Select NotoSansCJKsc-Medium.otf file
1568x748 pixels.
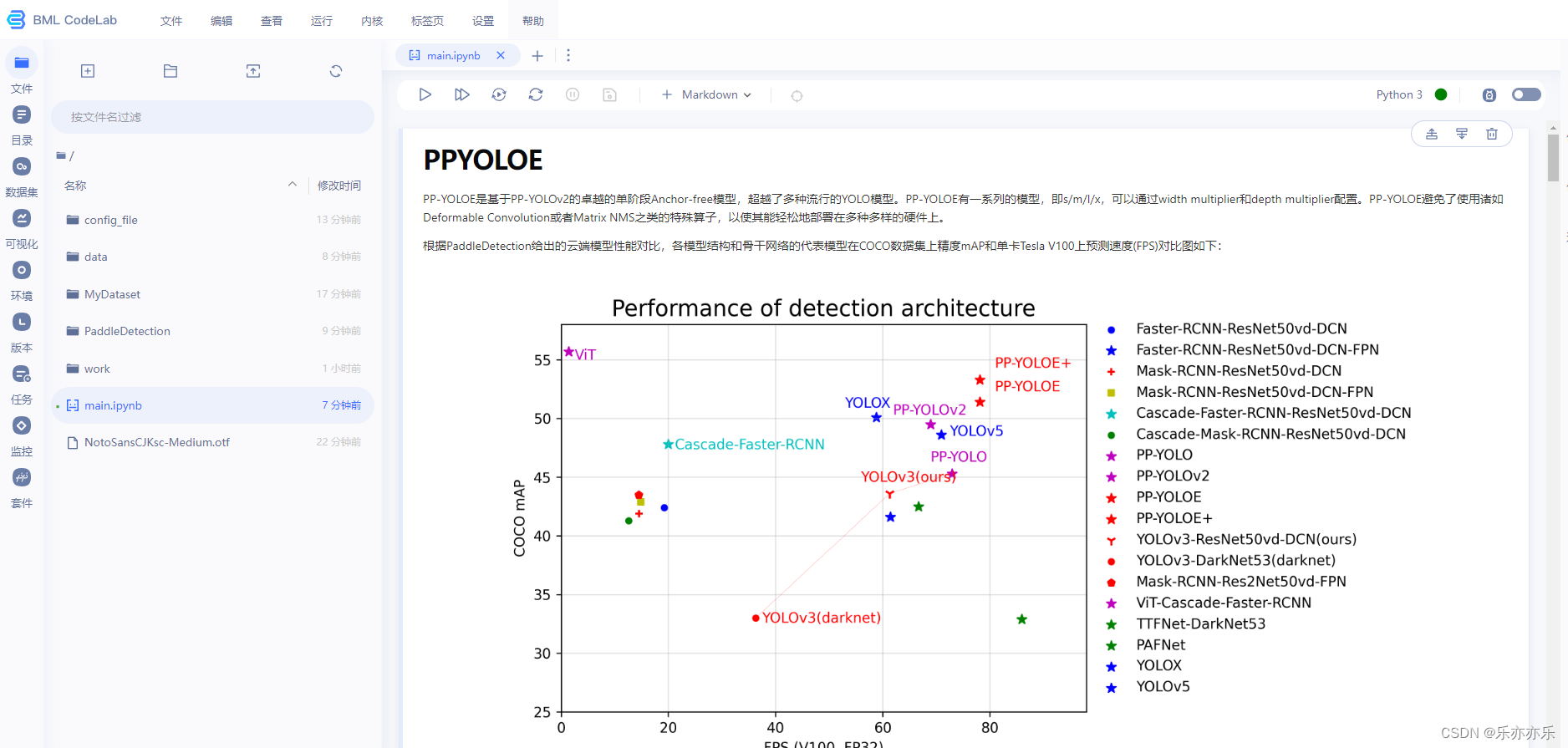coord(212,442)
